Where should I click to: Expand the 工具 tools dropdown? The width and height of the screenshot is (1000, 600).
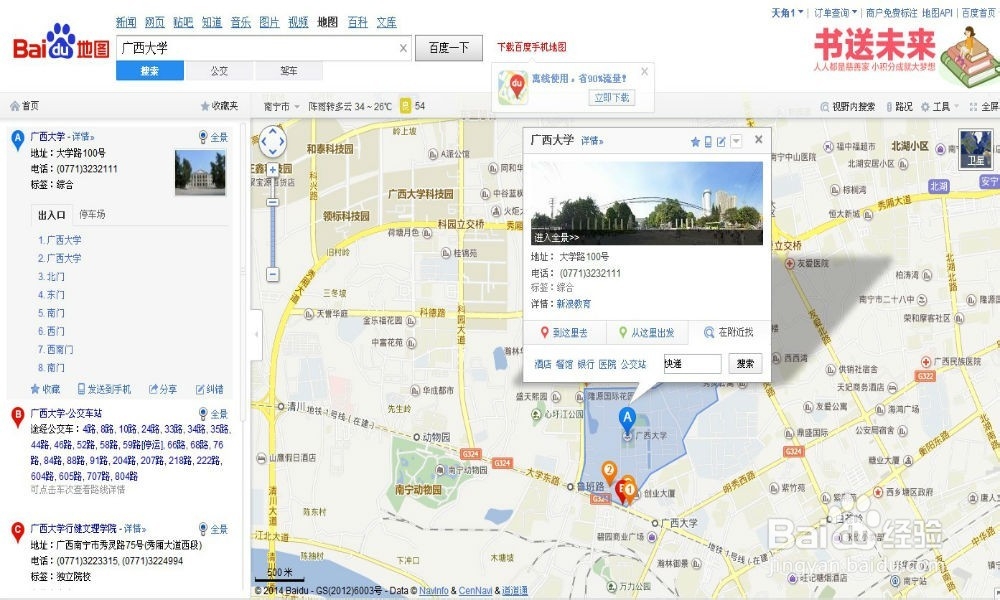(x=939, y=106)
